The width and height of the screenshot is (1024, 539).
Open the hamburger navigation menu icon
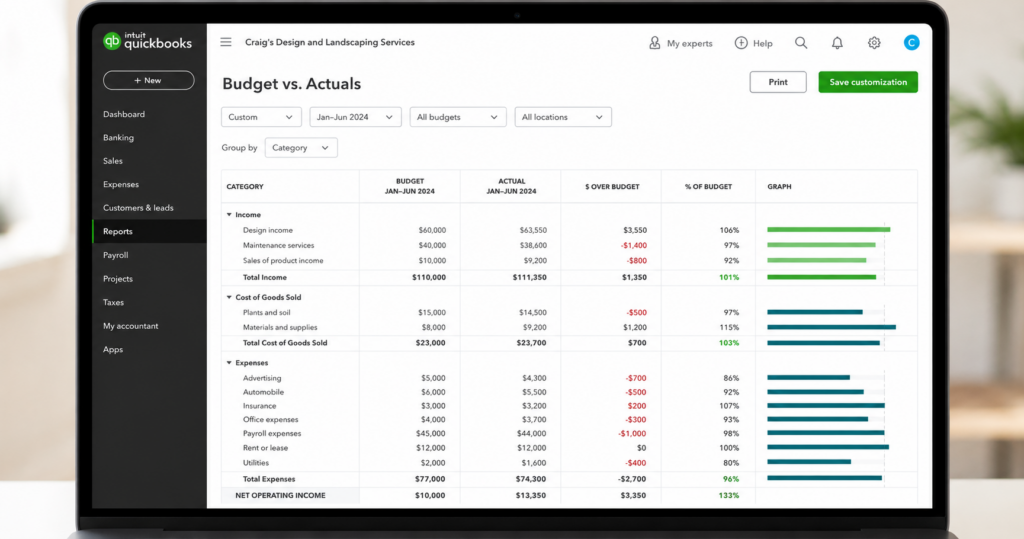point(226,42)
